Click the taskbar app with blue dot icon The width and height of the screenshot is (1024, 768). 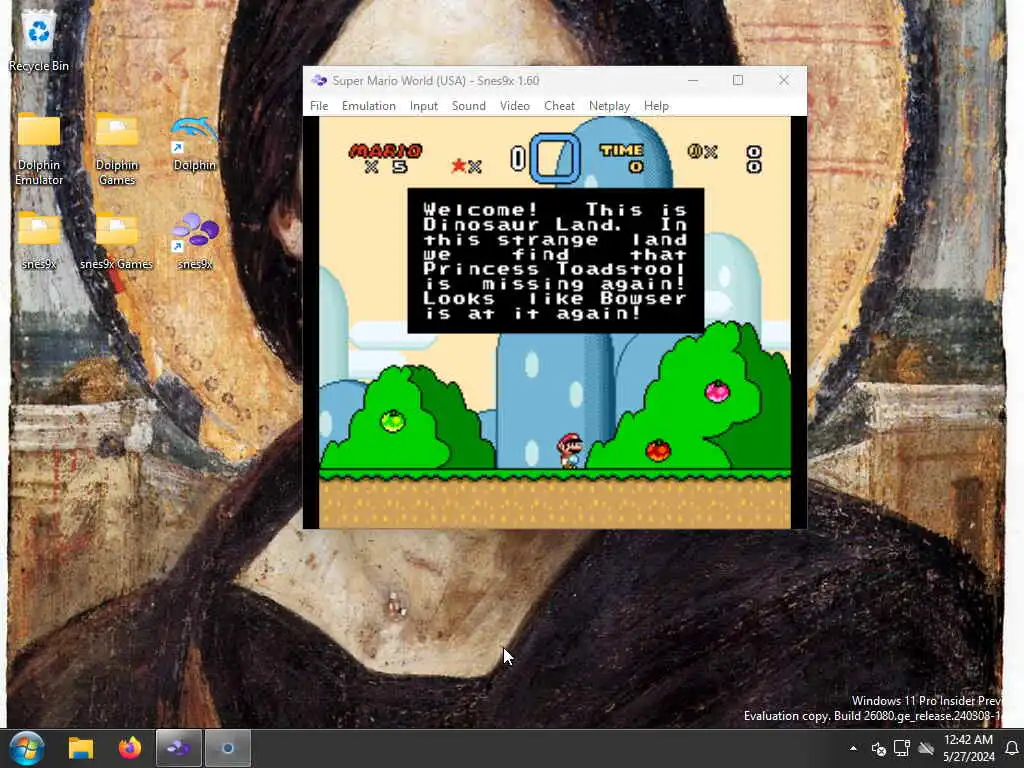(x=228, y=748)
